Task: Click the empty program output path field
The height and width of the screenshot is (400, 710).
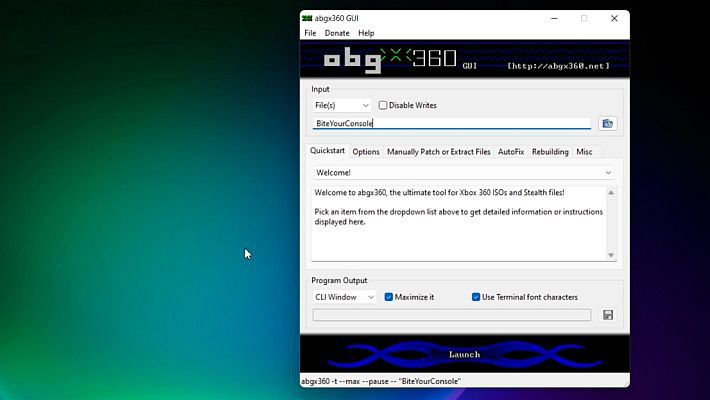Action: coord(452,315)
